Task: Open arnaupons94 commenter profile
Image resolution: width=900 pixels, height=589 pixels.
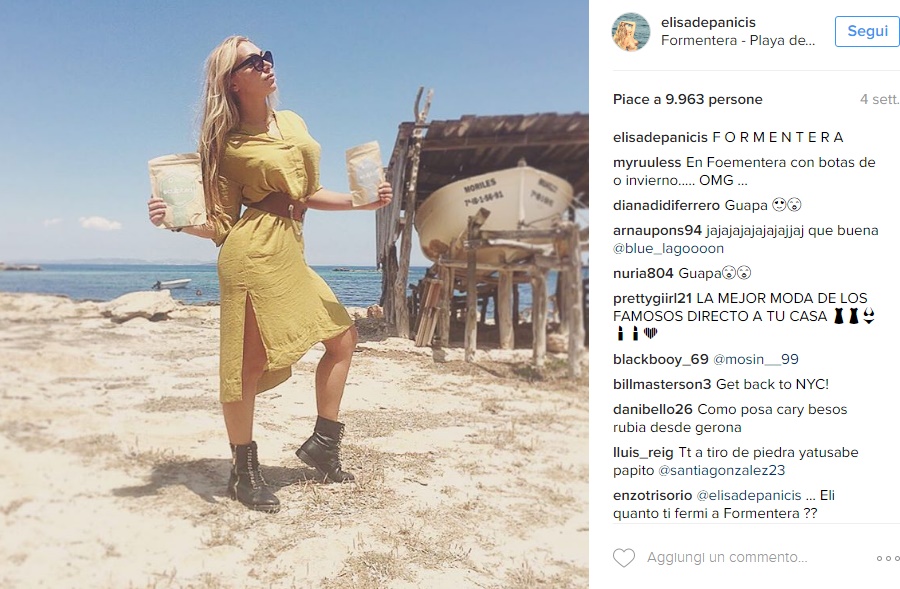Action: coord(657,231)
